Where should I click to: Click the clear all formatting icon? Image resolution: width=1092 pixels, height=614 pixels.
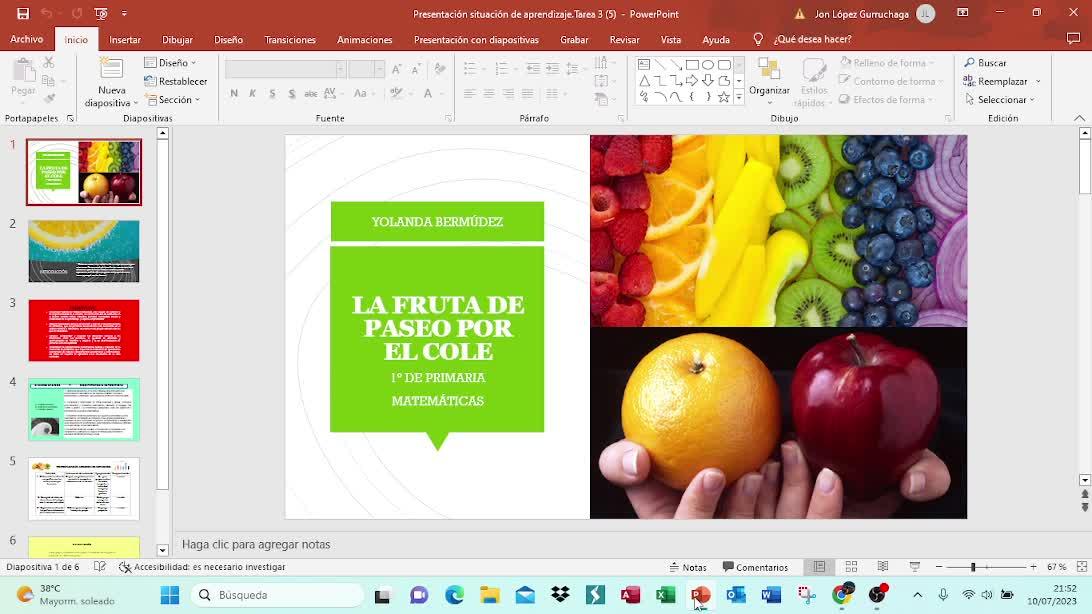(440, 69)
